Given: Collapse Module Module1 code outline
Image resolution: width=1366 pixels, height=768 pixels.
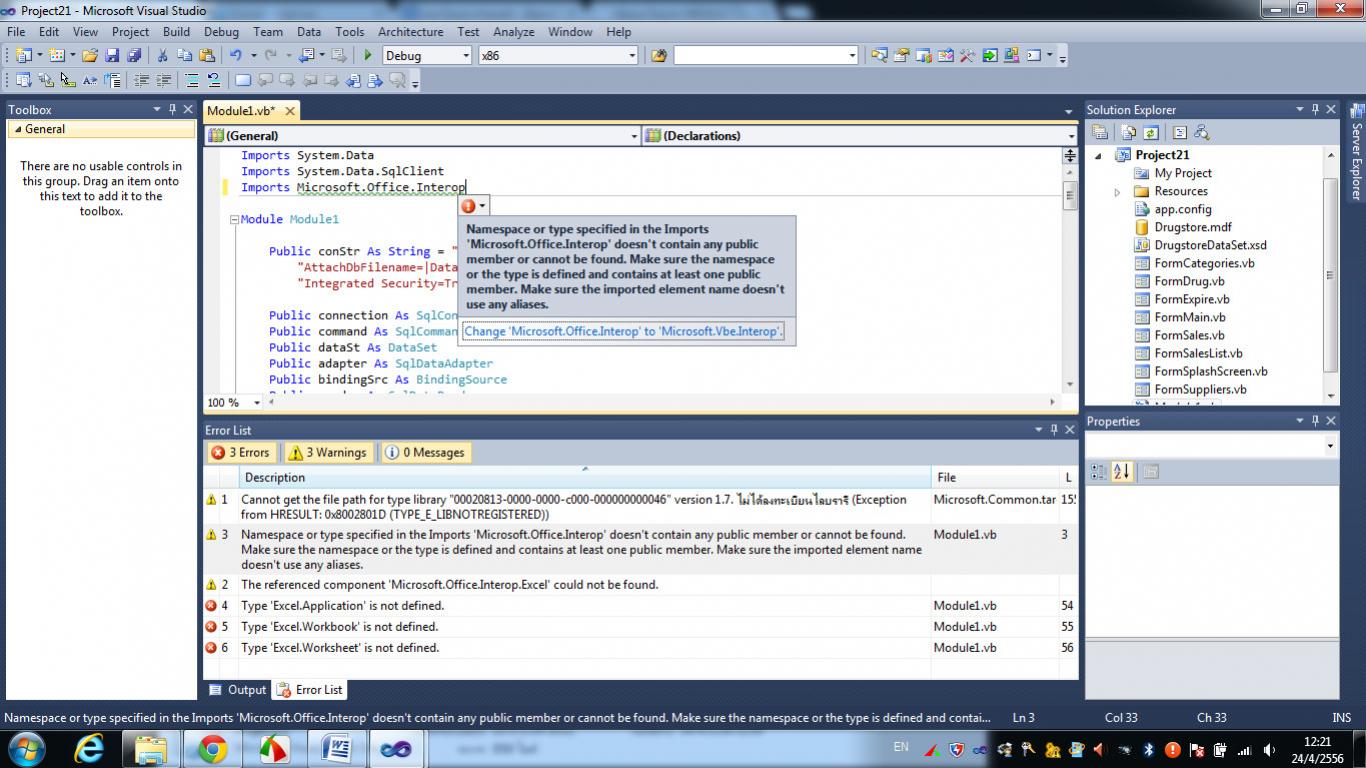Looking at the screenshot, I should 234,220.
